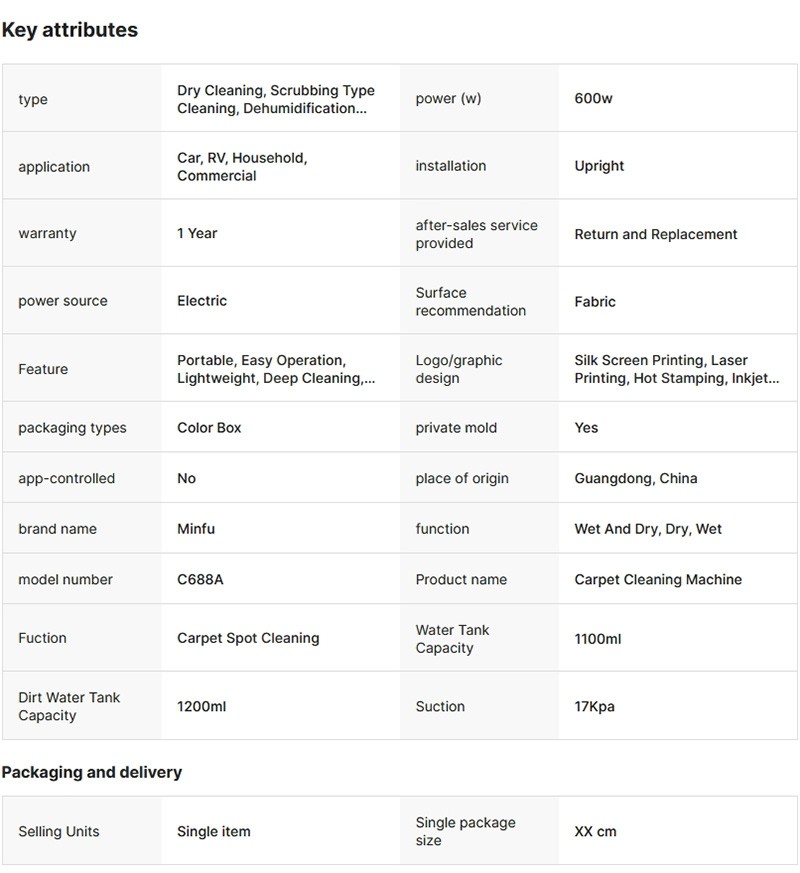Select the 'Color Box' packaging value
This screenshot has width=800, height=873.
point(209,428)
